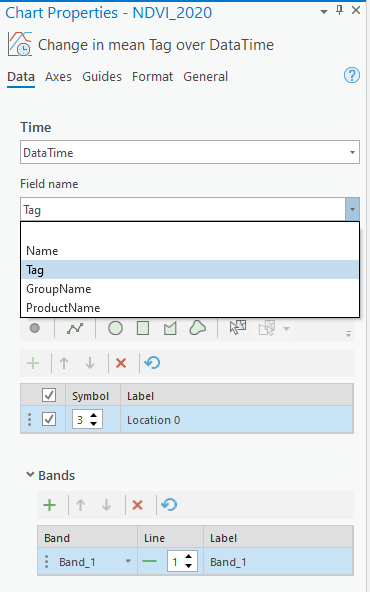Toggle the header select-all checkbox

click(49, 395)
